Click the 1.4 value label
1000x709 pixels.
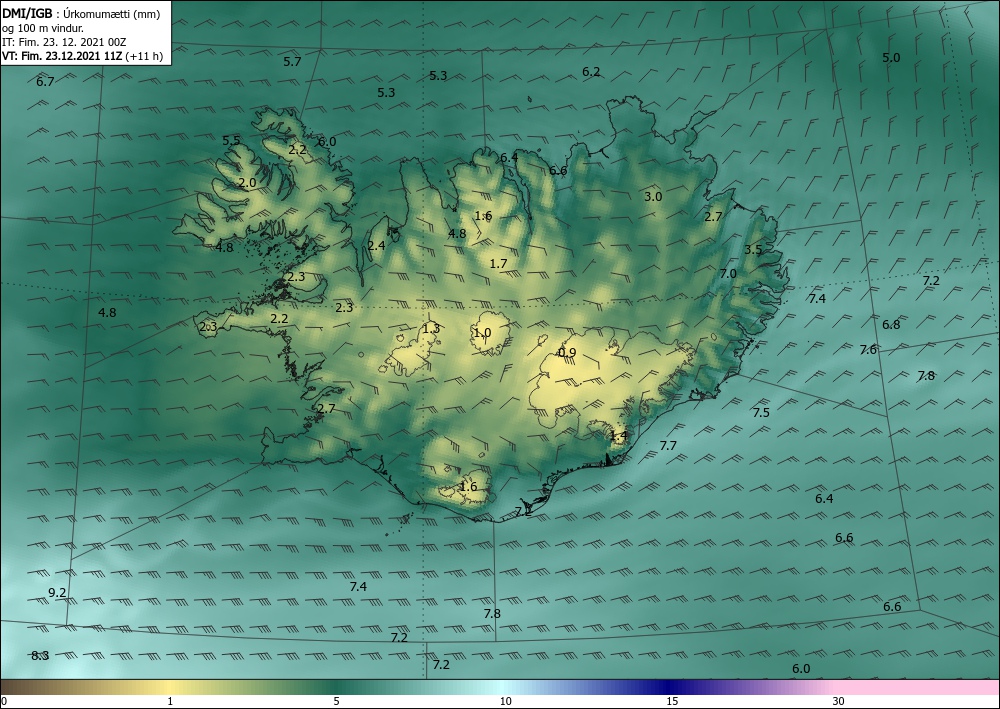619,435
